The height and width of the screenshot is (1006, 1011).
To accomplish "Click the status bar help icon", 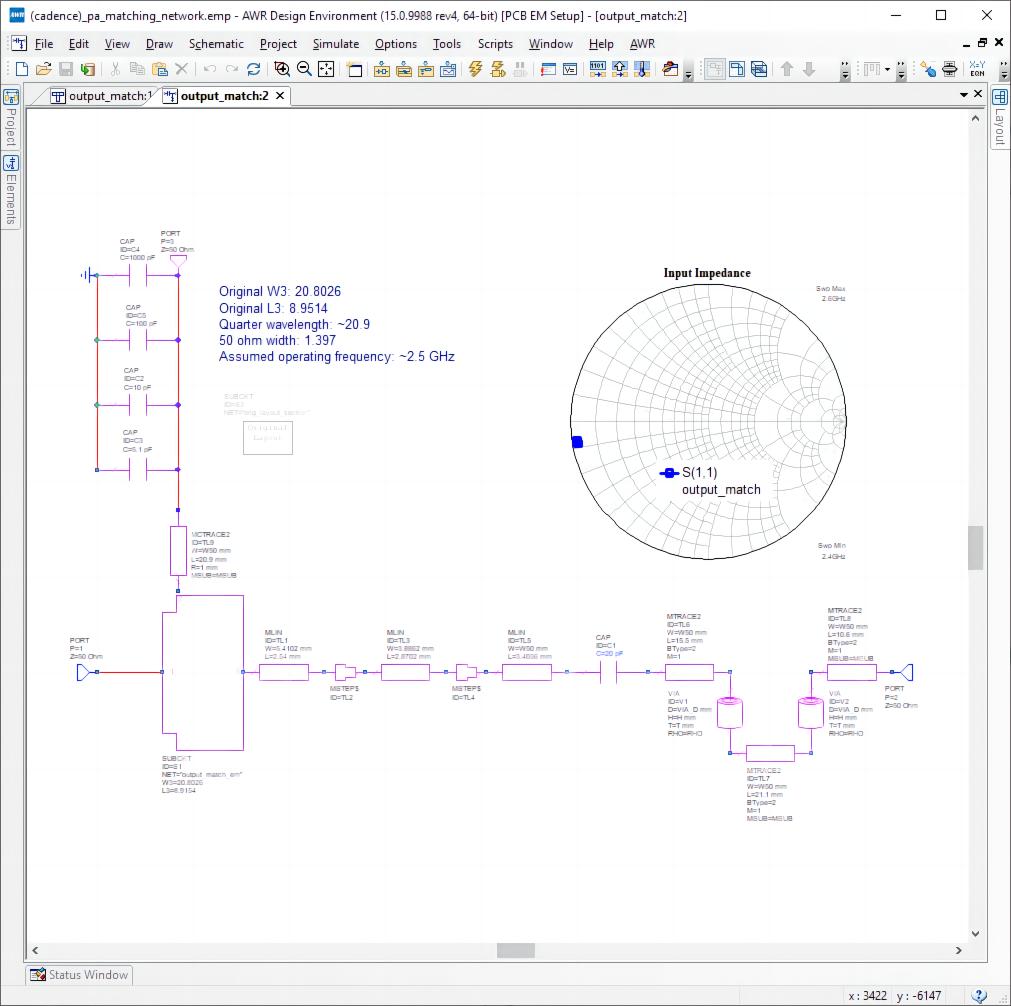I will (978, 996).
